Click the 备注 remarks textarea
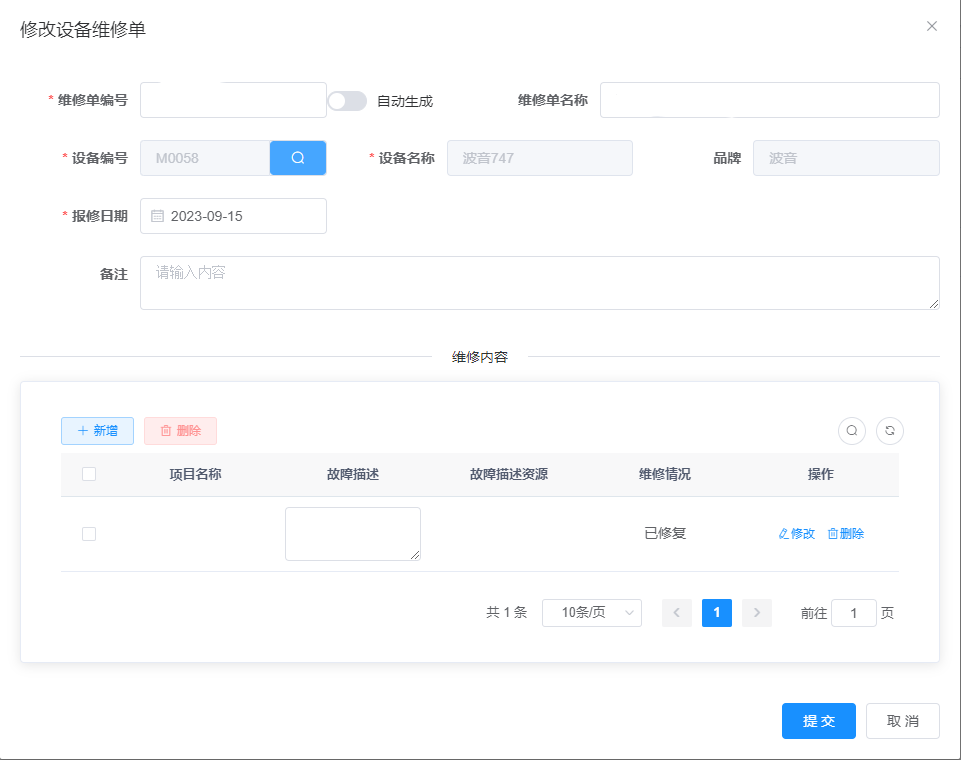961x760 pixels. [x=539, y=283]
